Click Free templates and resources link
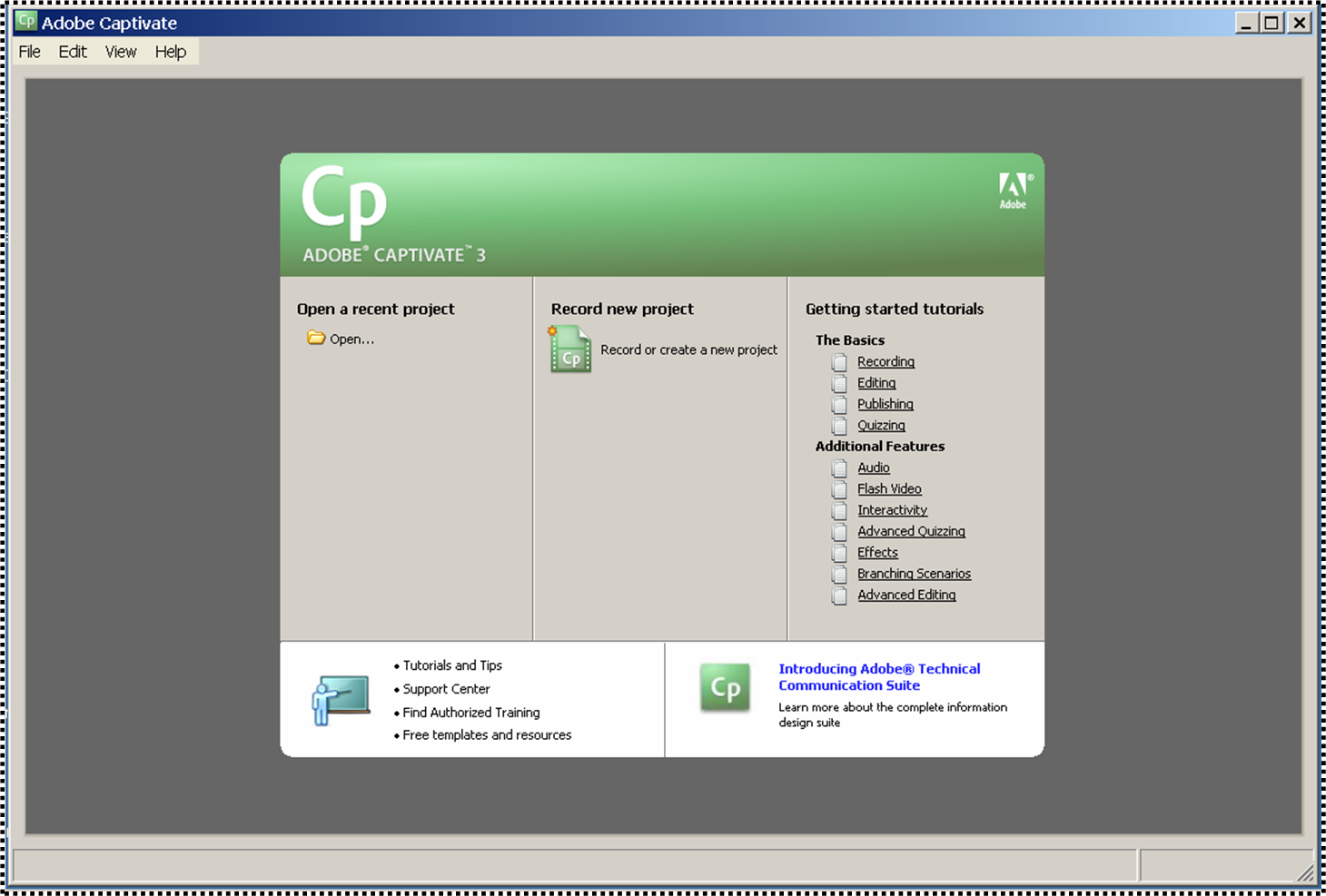1326x896 pixels. (x=487, y=735)
